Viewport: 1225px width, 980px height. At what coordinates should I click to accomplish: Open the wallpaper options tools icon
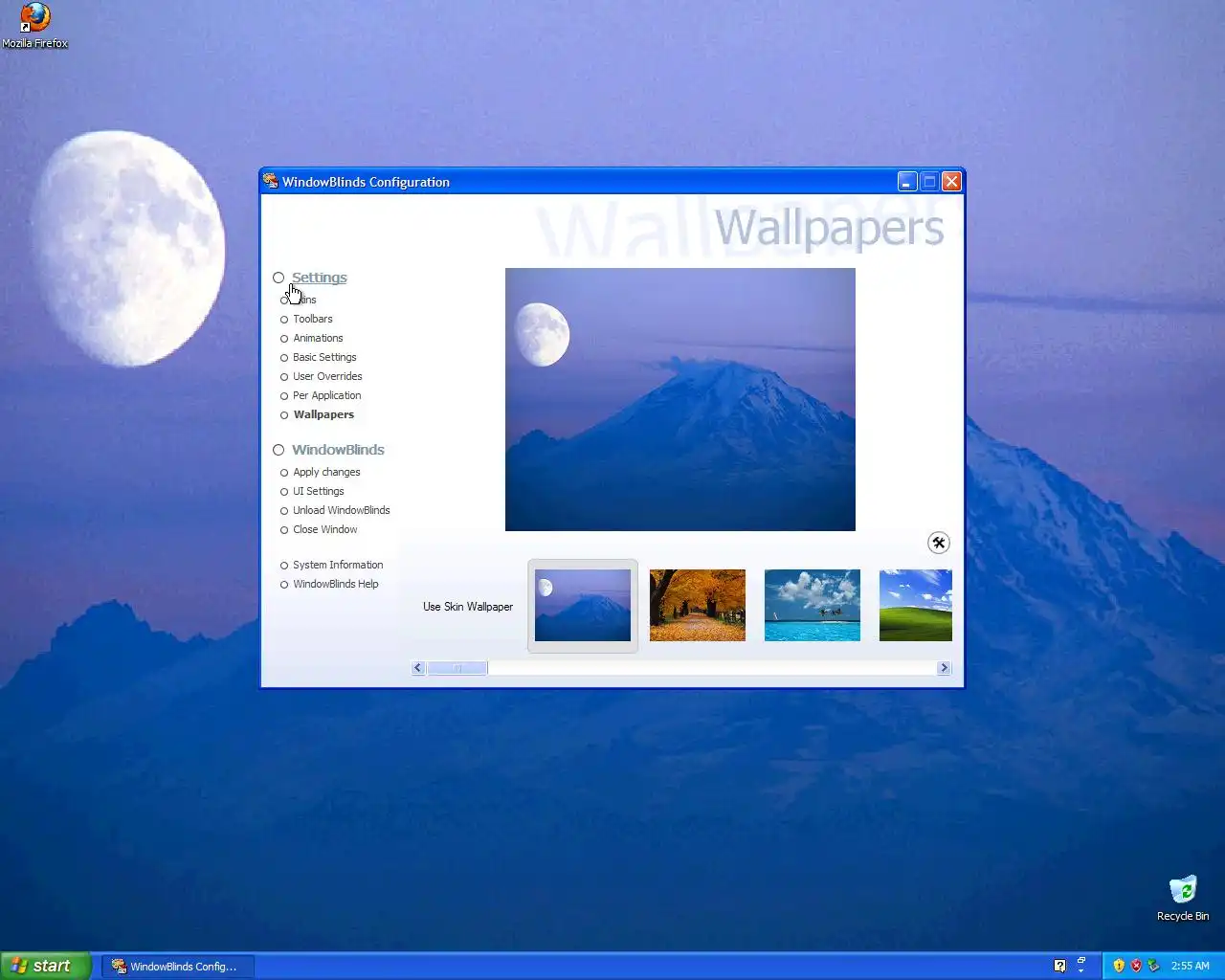(939, 543)
